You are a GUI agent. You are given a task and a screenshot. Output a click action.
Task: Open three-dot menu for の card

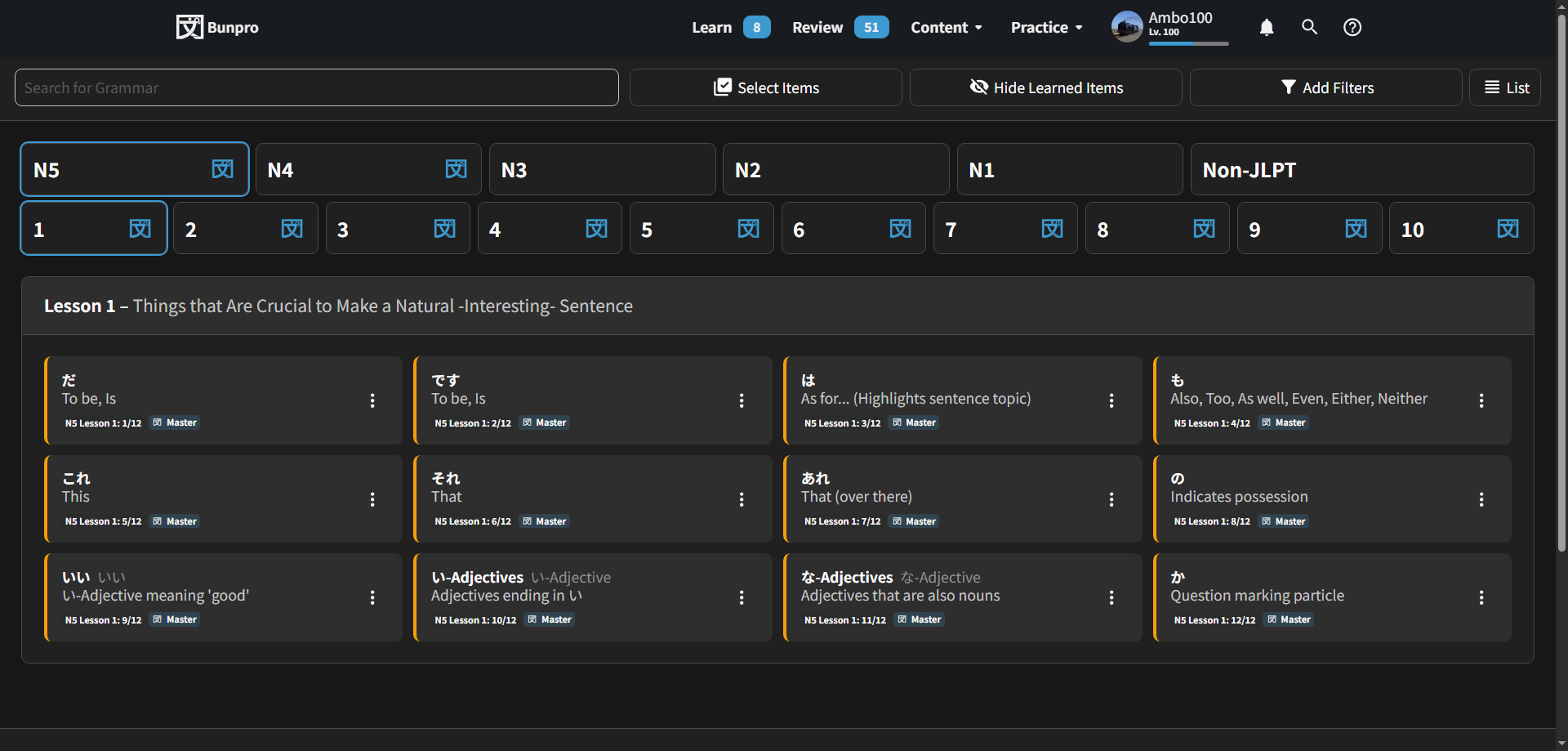(1481, 499)
